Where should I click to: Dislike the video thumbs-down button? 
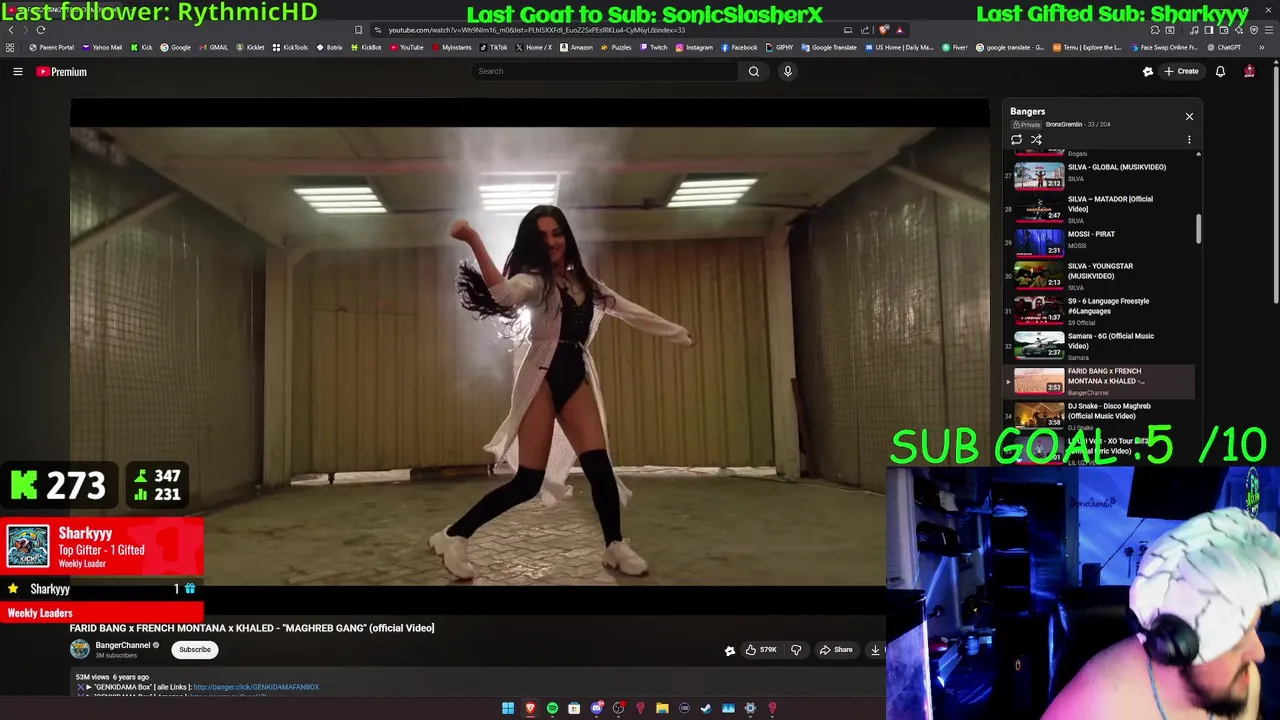[x=796, y=650]
